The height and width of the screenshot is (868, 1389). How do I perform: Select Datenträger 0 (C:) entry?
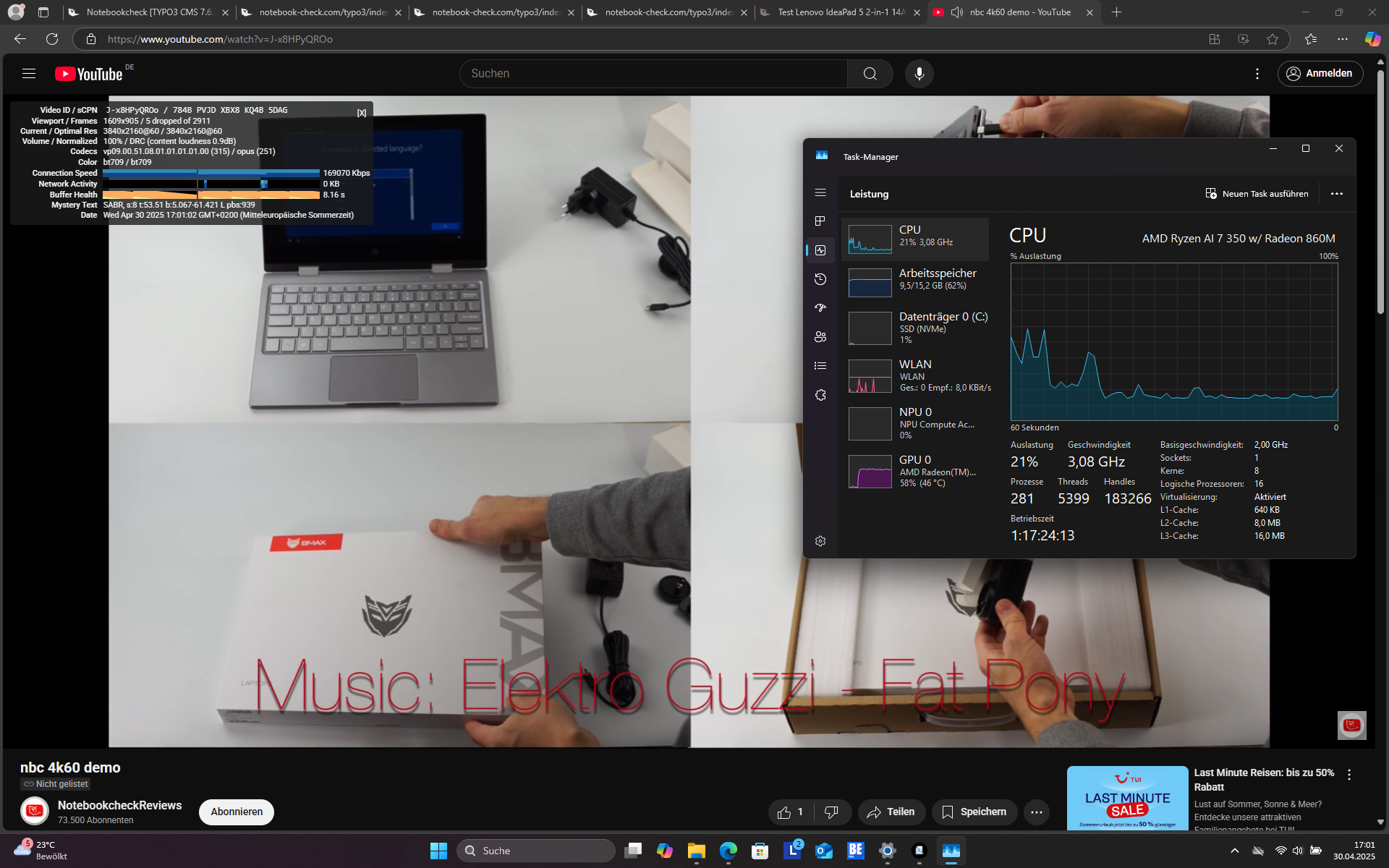tap(915, 328)
